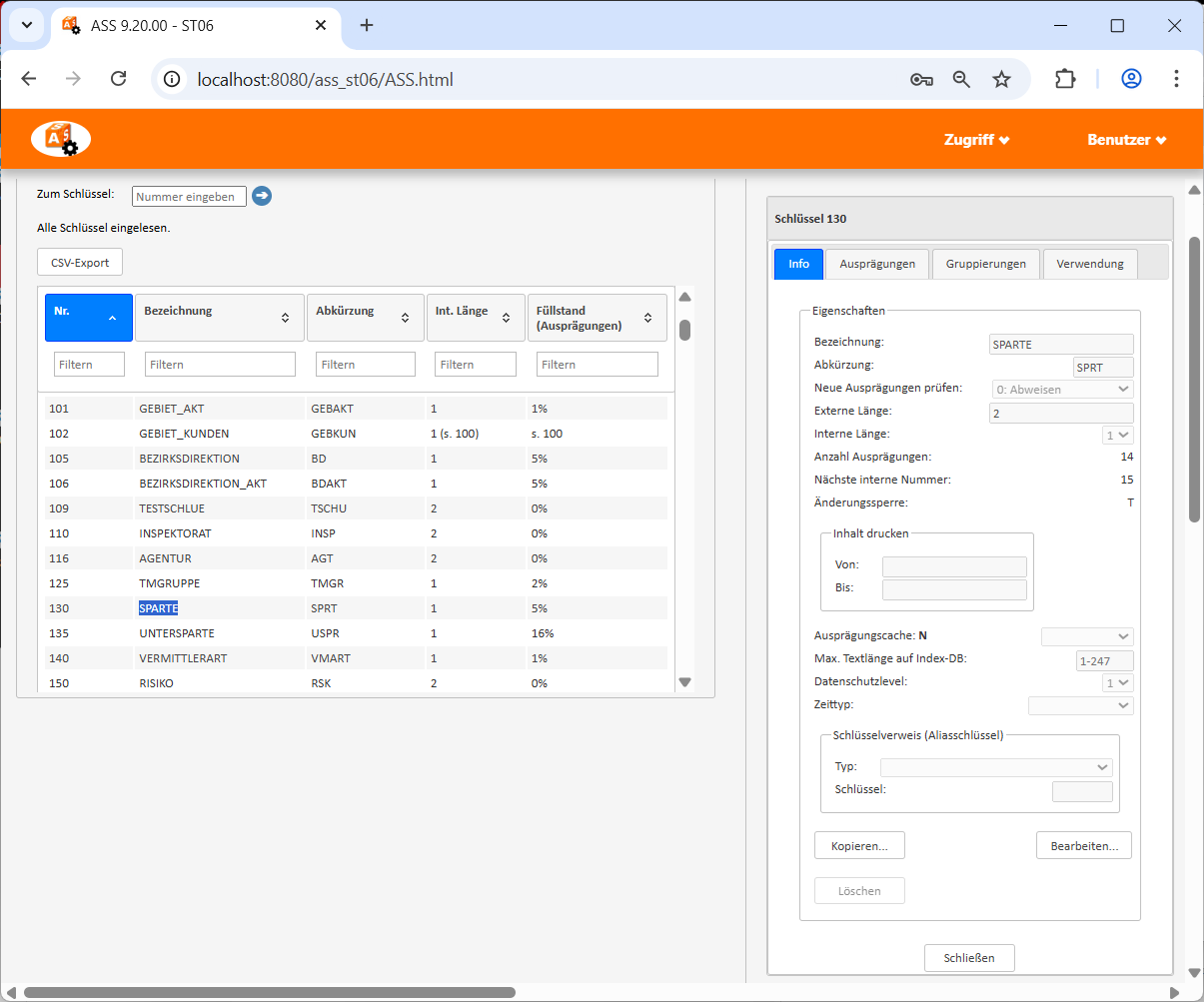
Task: Open the Schlüsselverweis Typ dropdown
Action: pos(996,767)
